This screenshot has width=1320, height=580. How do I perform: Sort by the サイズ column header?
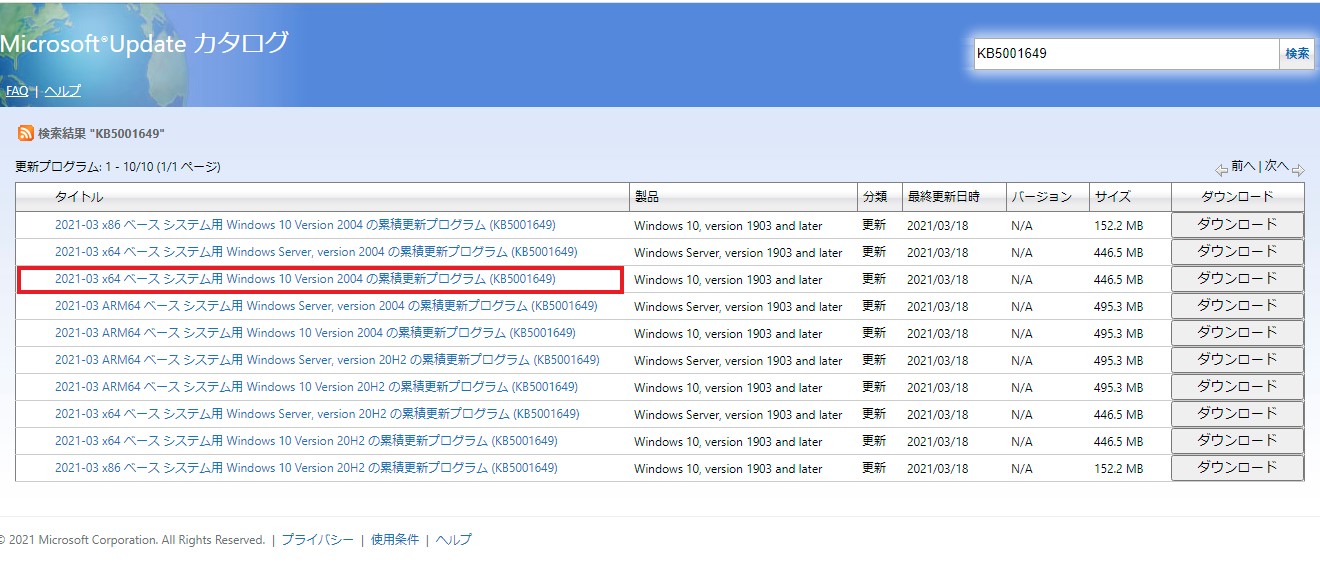(x=1112, y=197)
